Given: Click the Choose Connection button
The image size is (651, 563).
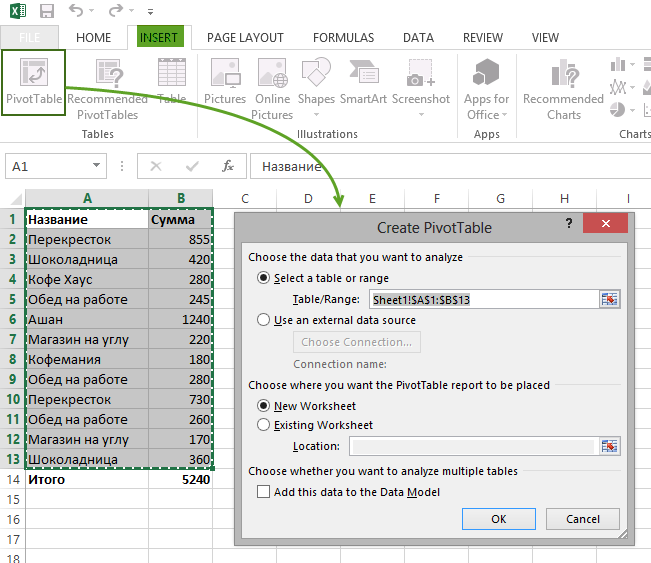Looking at the screenshot, I should pos(357,342).
